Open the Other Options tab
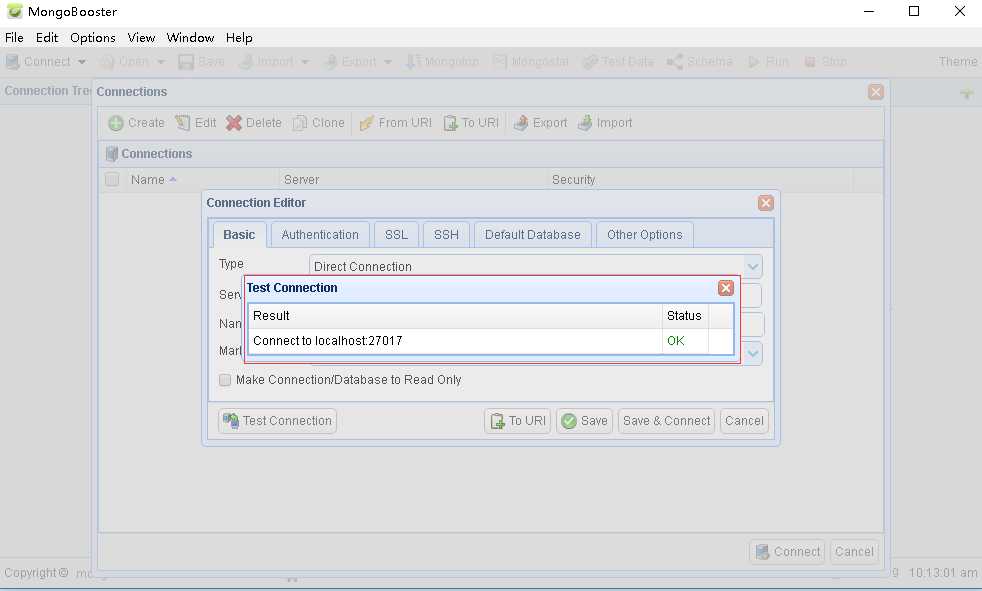The height and width of the screenshot is (591, 982). click(644, 235)
